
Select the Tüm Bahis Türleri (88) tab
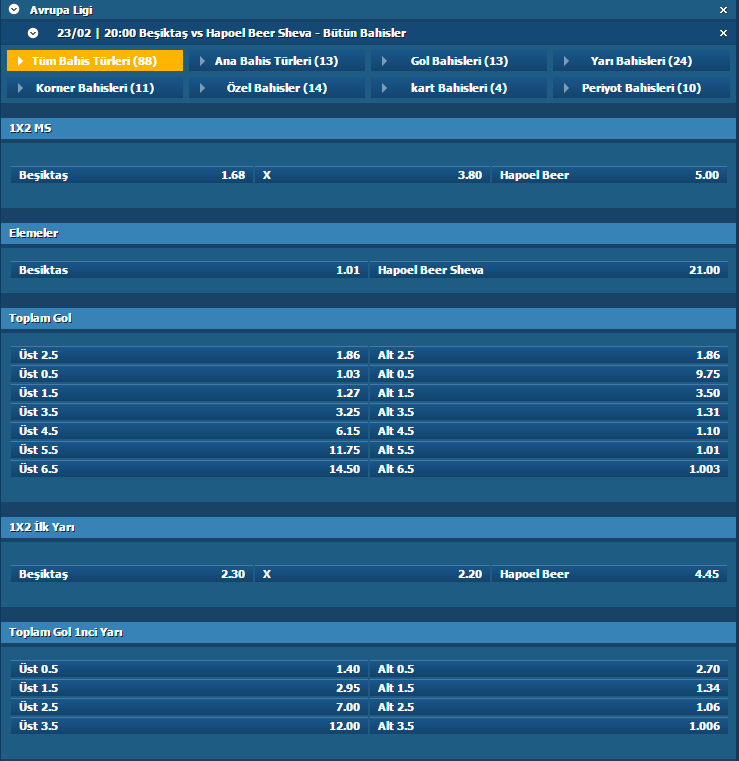pos(95,61)
